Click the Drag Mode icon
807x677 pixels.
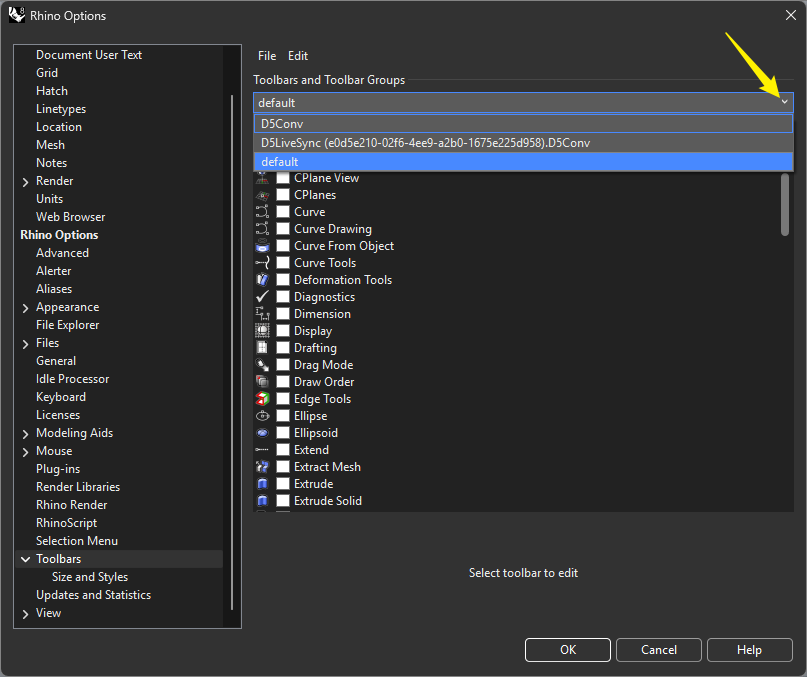[x=262, y=365]
